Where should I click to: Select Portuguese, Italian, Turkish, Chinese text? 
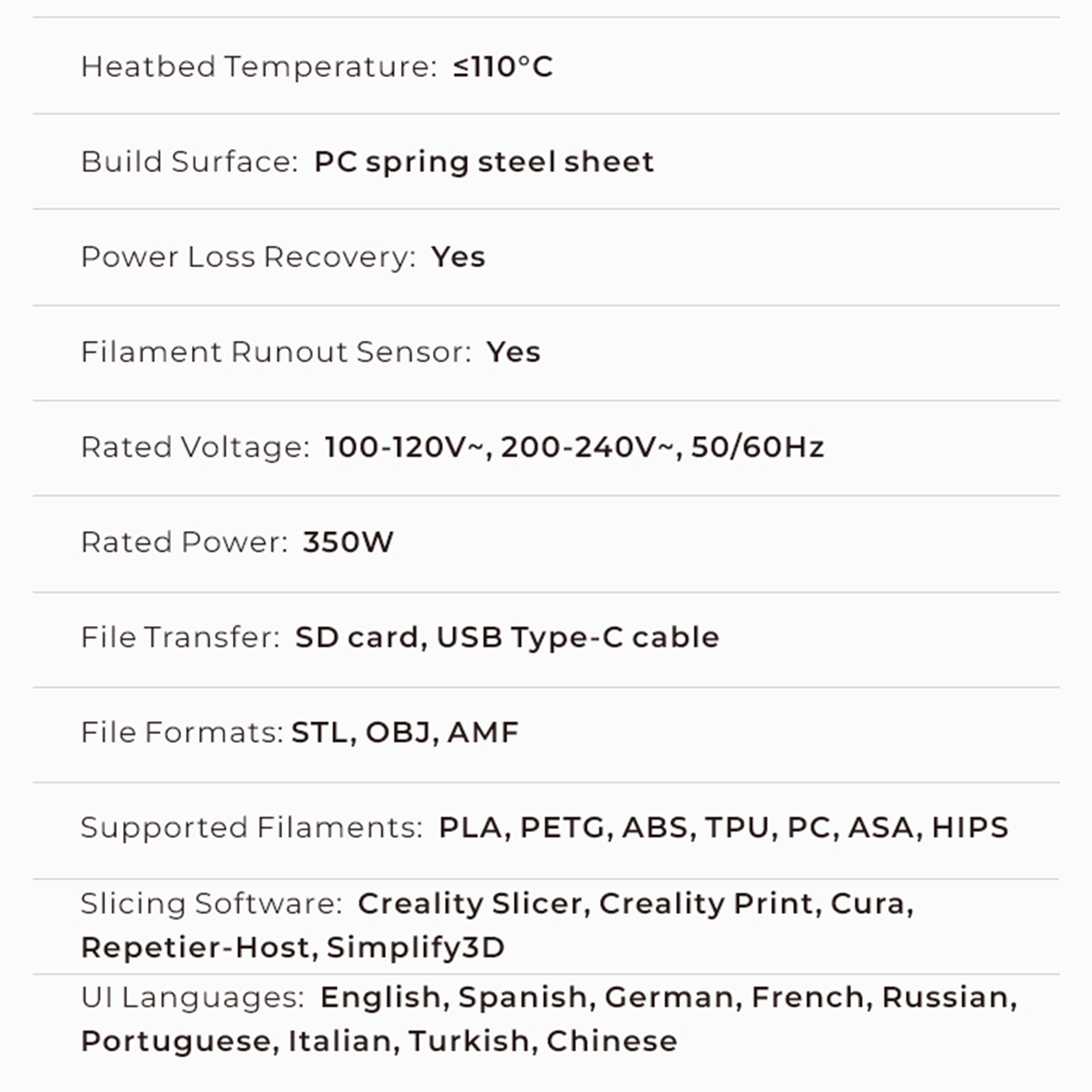tap(379, 1042)
